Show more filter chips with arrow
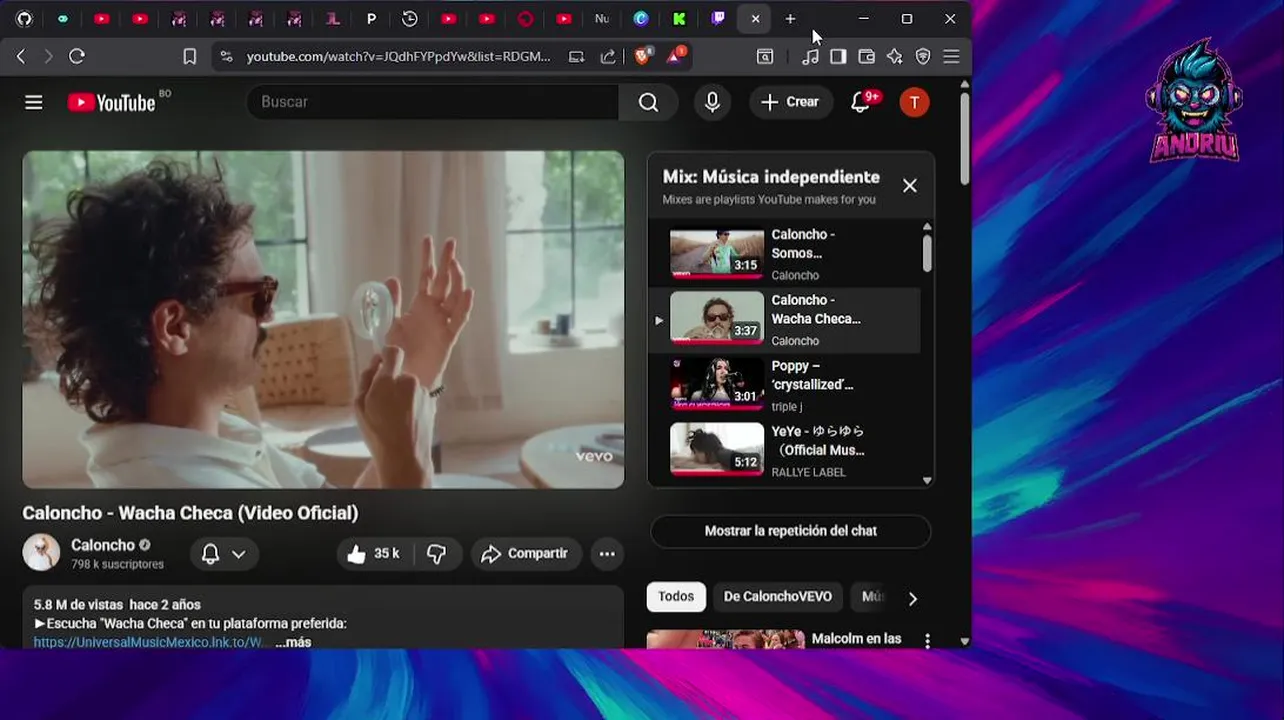The image size is (1284, 720). [912, 598]
